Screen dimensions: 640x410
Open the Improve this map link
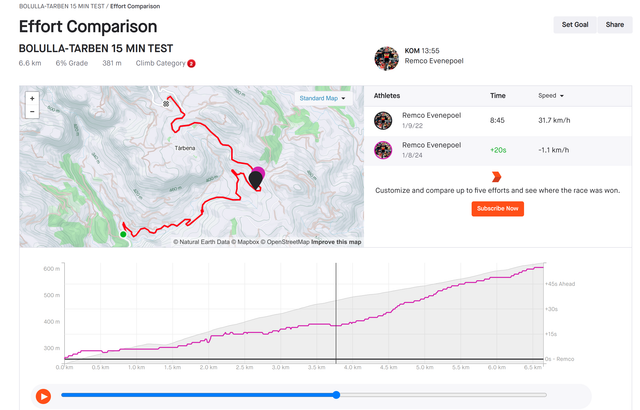(x=336, y=242)
